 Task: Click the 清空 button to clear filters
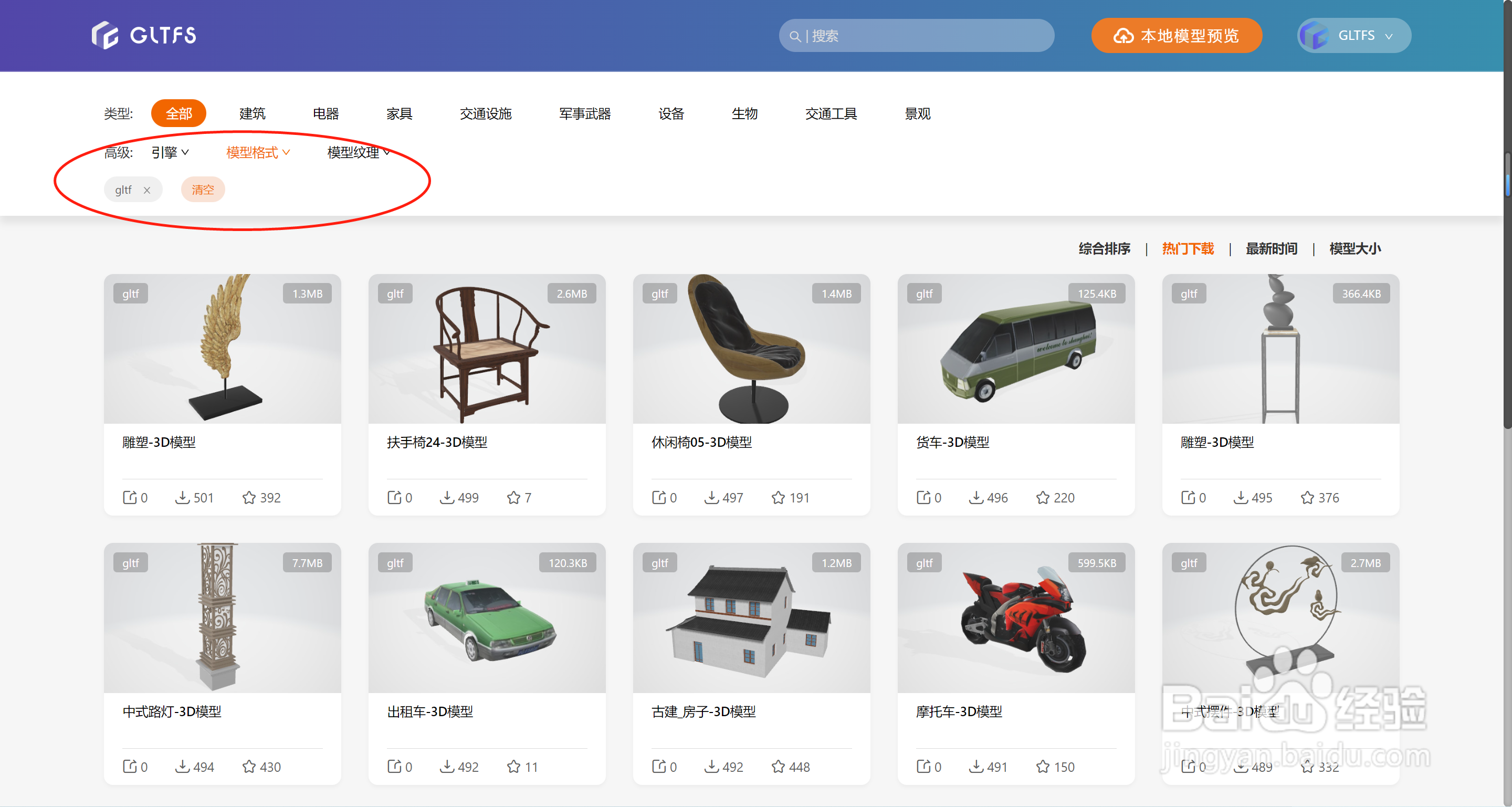203,189
